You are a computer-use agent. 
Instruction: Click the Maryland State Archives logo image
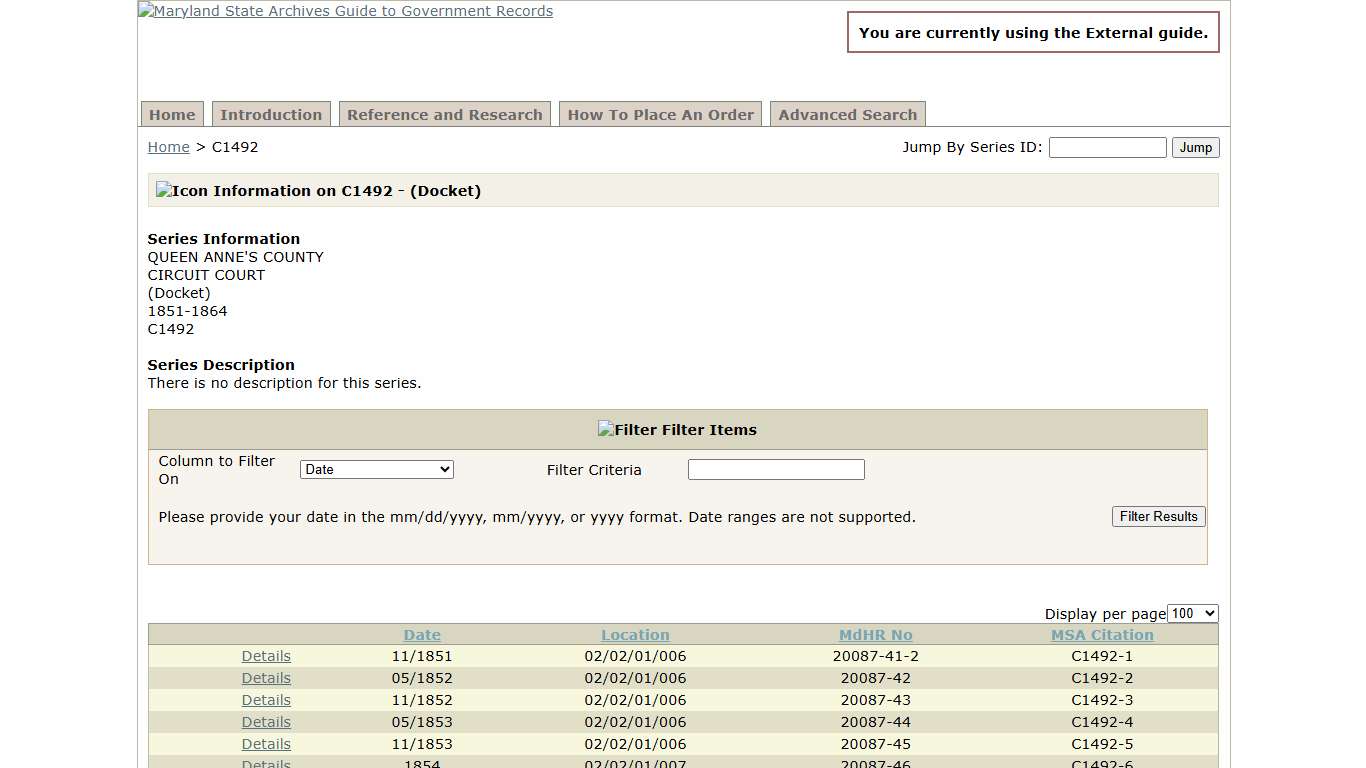345,12
